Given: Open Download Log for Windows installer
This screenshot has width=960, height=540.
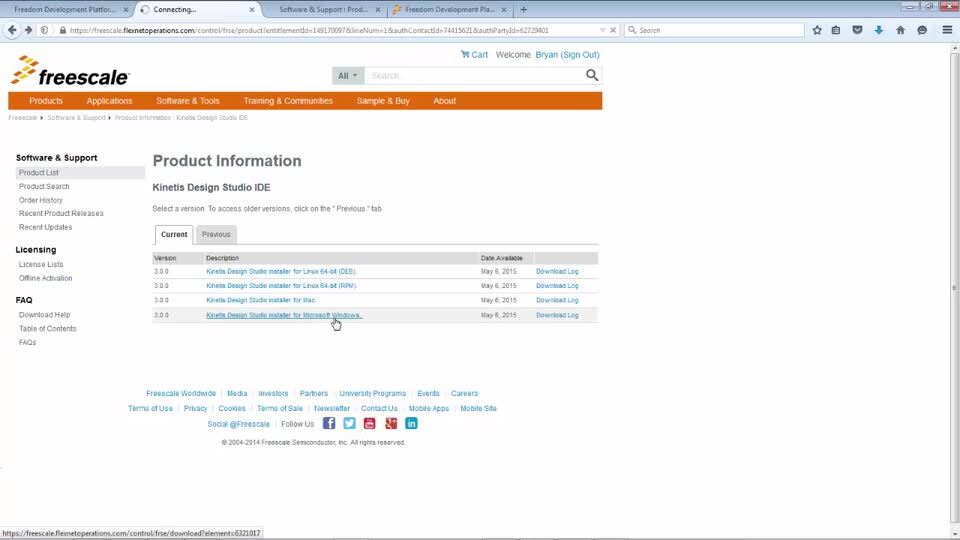Looking at the screenshot, I should 557,315.
